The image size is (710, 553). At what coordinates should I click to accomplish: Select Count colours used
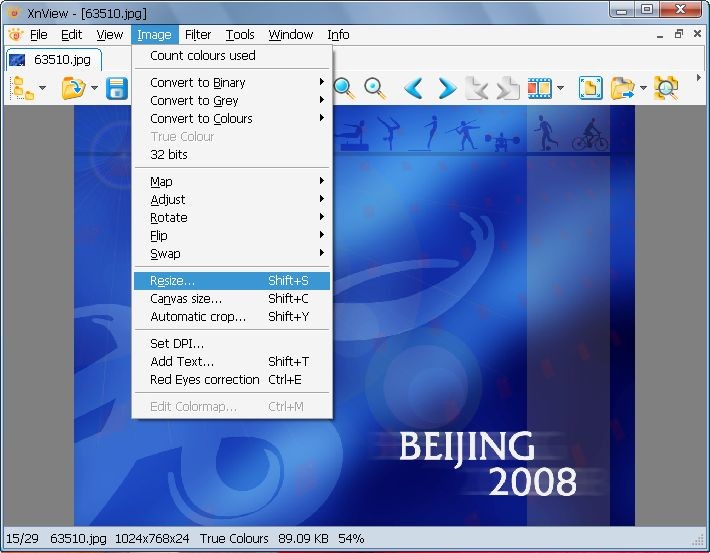click(x=232, y=55)
